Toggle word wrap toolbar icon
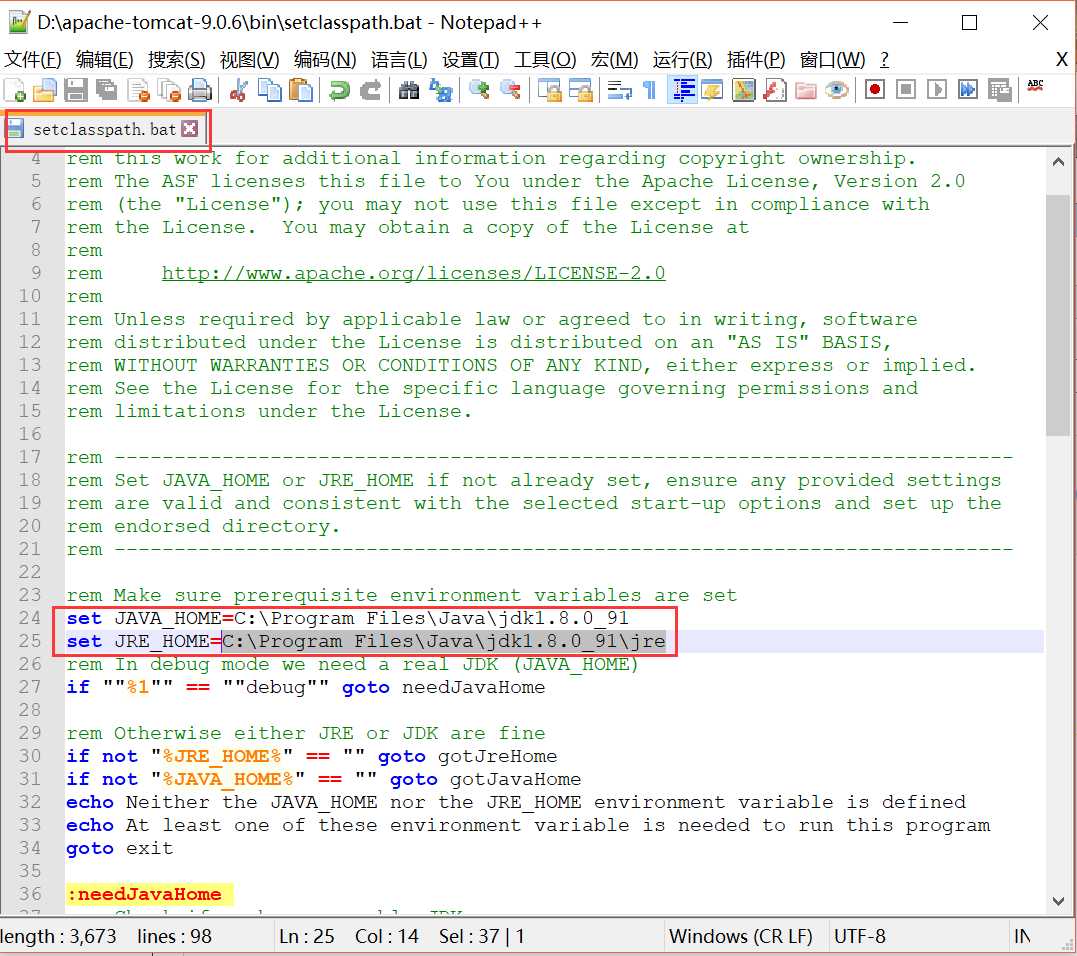The width and height of the screenshot is (1077, 956). pyautogui.click(x=620, y=90)
